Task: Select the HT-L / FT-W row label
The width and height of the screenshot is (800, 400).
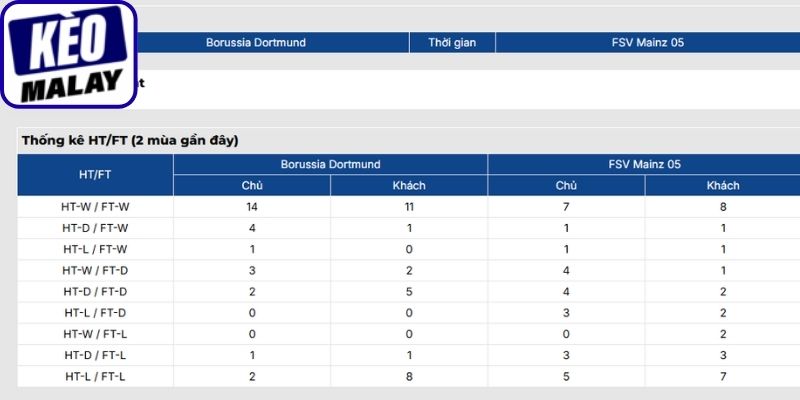Action: tap(95, 249)
